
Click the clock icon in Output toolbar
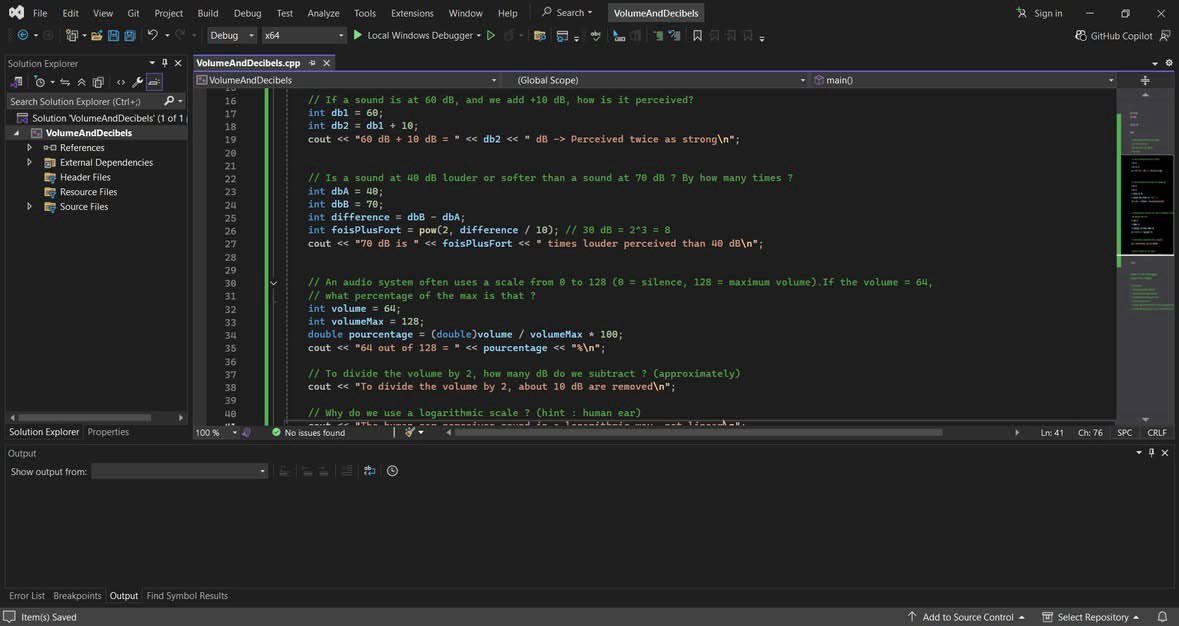coord(392,471)
